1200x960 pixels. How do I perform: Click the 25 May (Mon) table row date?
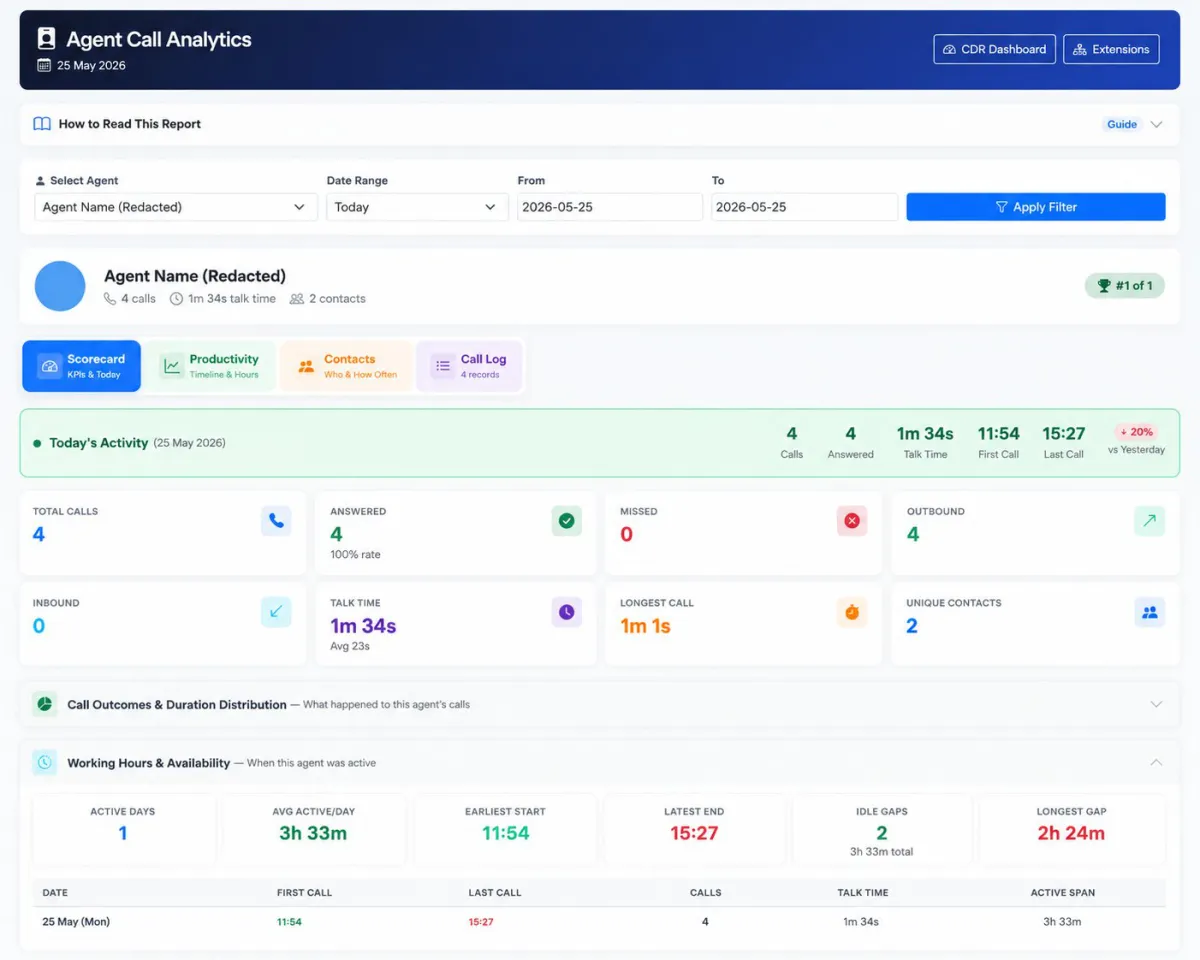(76, 922)
